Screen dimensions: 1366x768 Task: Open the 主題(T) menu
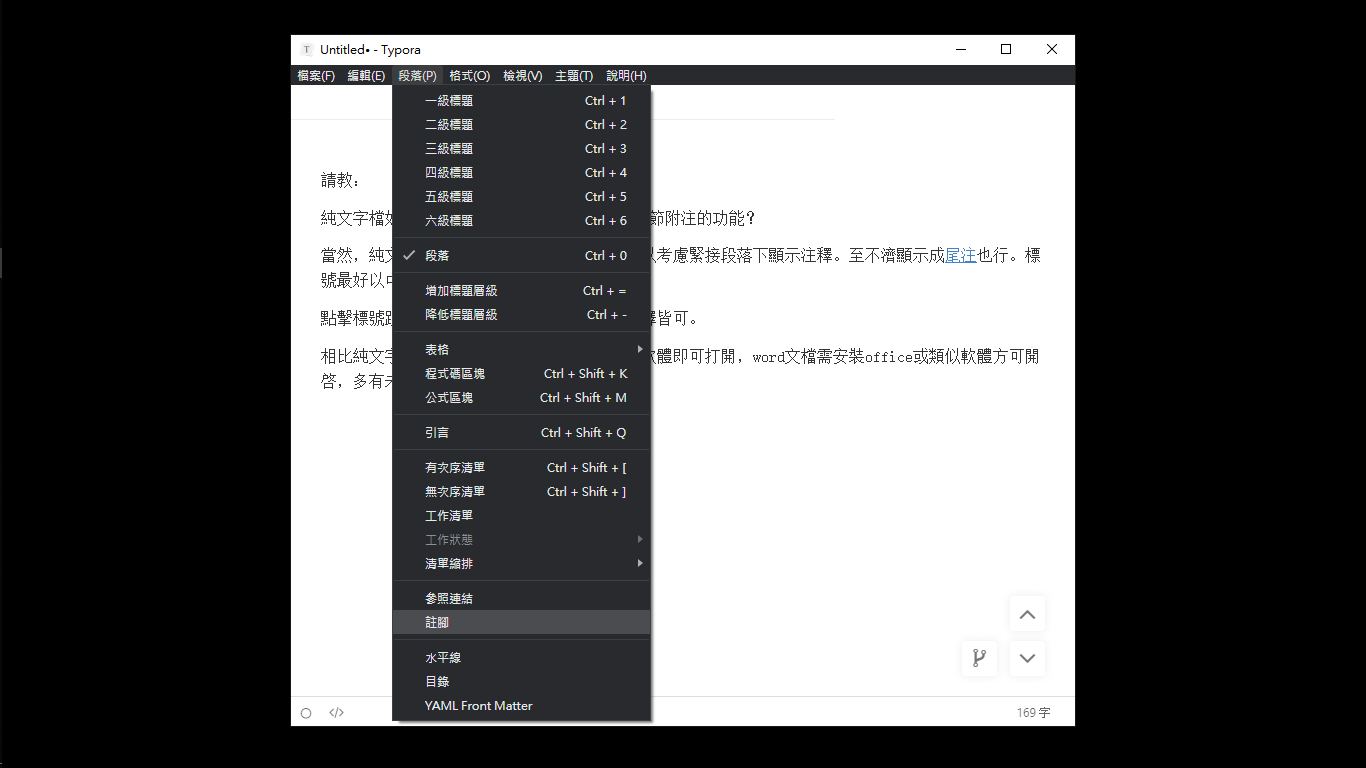tap(574, 76)
